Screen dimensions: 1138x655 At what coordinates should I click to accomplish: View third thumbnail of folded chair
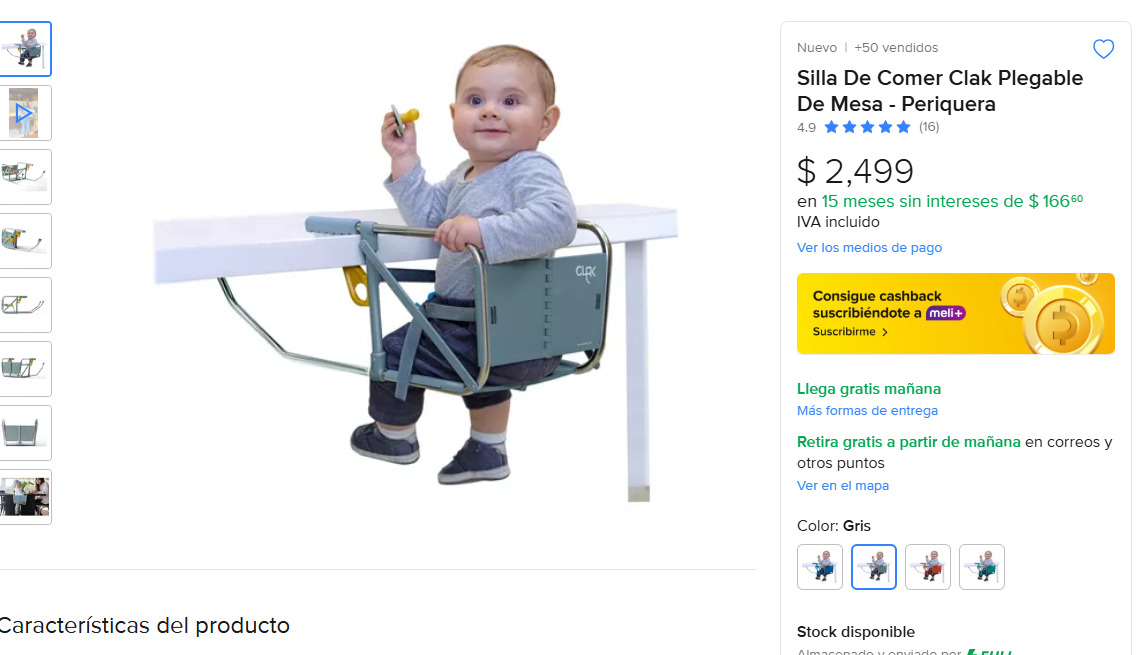click(25, 177)
